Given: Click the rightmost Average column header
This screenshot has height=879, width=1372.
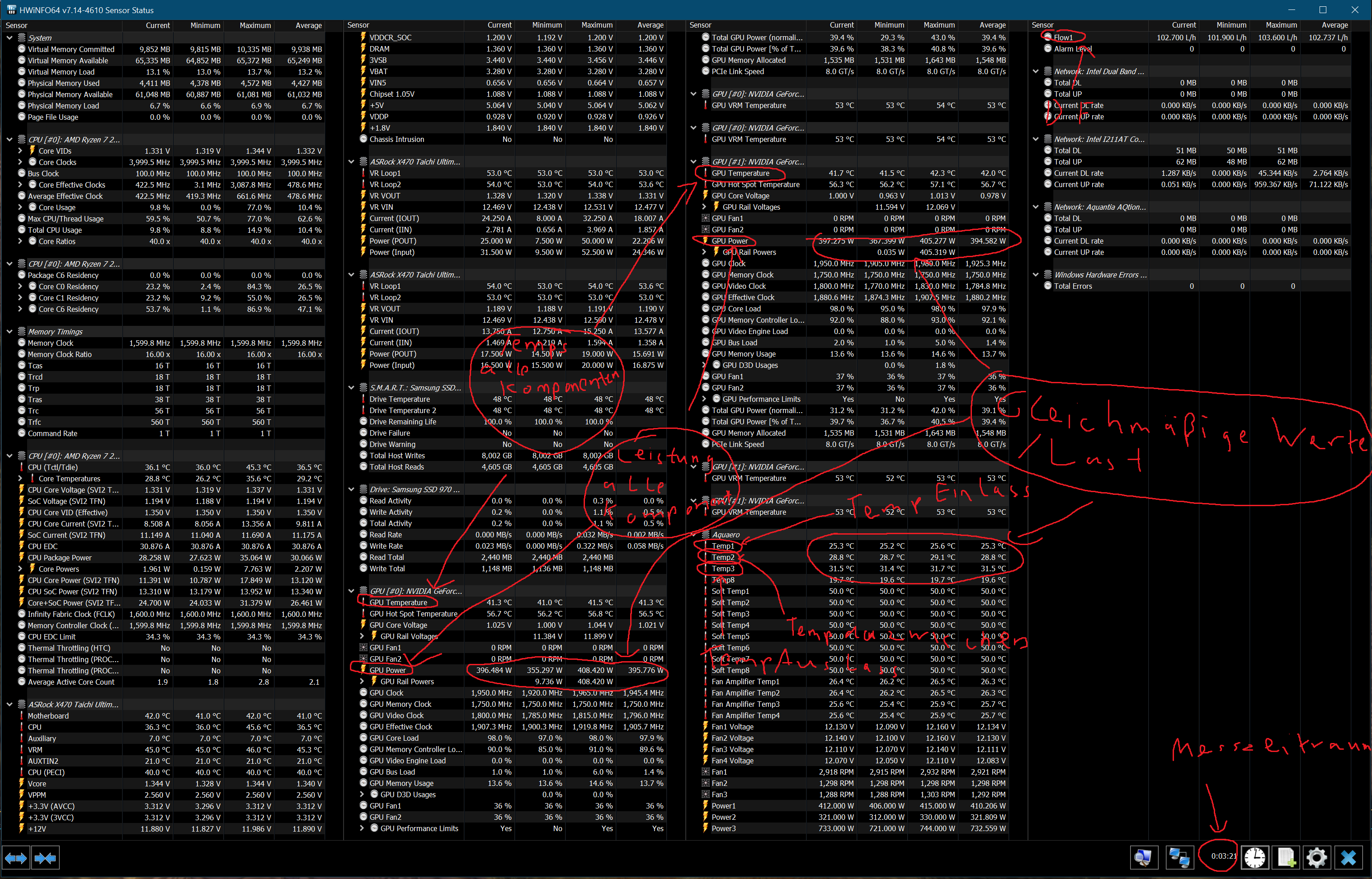Looking at the screenshot, I should (x=1334, y=25).
